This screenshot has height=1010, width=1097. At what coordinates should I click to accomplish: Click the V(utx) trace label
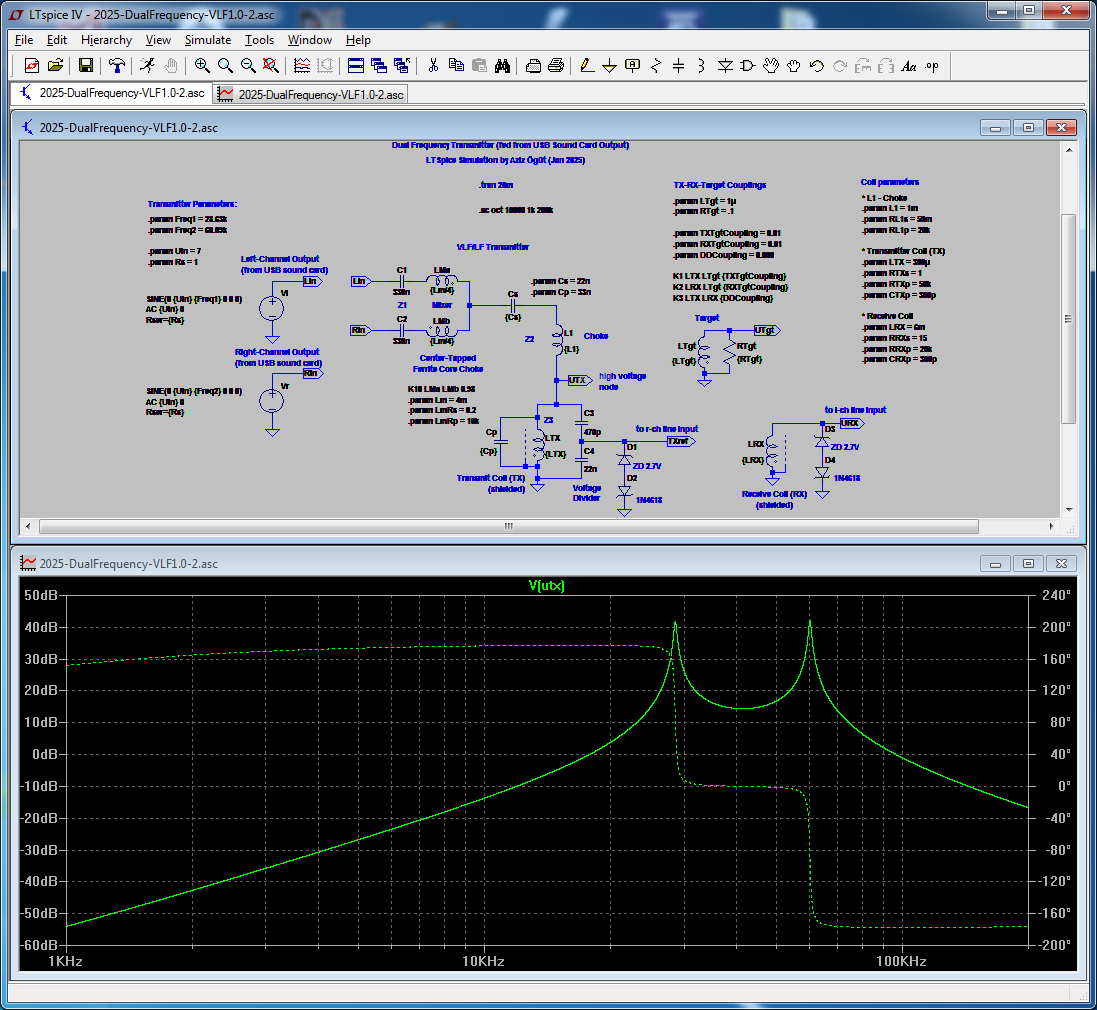tap(547, 586)
